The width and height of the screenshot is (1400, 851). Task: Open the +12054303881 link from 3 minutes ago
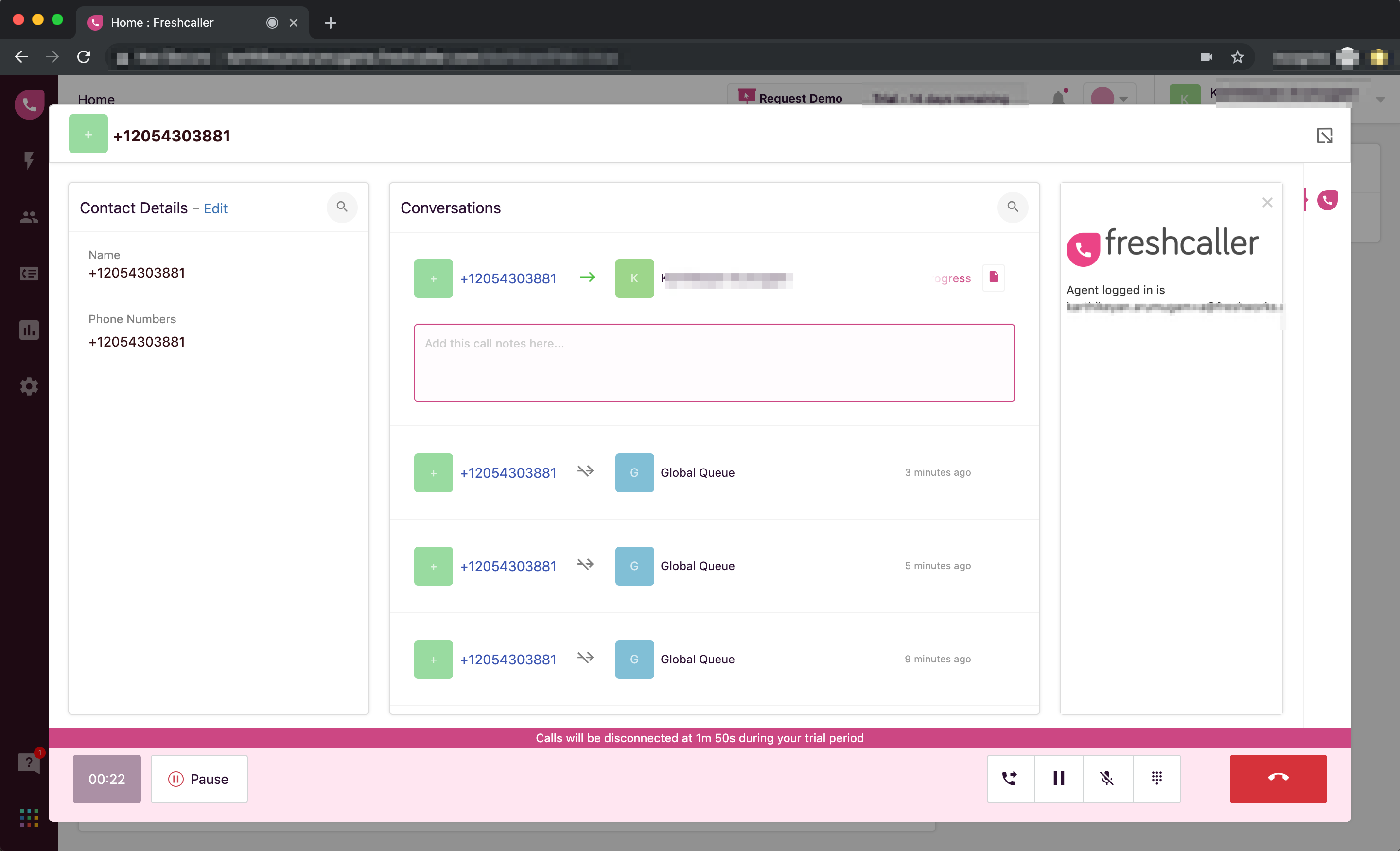508,473
